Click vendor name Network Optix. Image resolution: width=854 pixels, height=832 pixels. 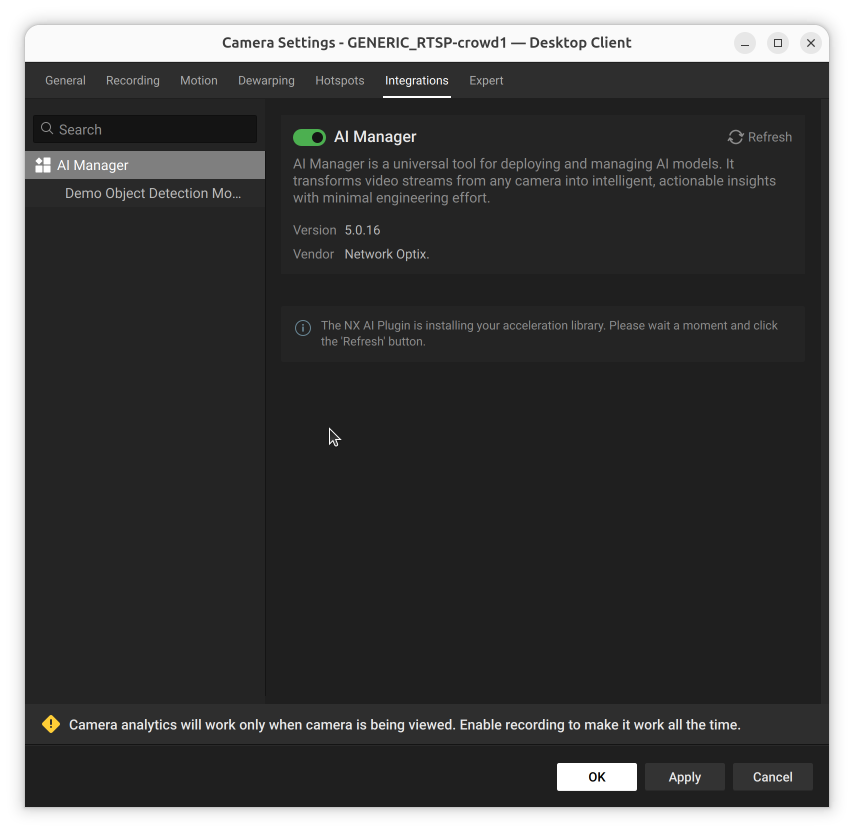387,254
